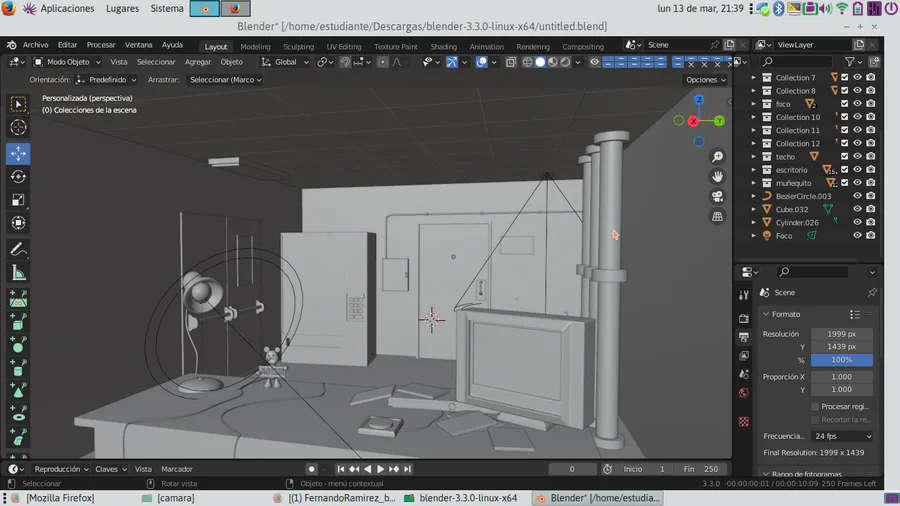Image resolution: width=900 pixels, height=506 pixels.
Task: Select the Measure tool
Action: pyautogui.click(x=18, y=273)
